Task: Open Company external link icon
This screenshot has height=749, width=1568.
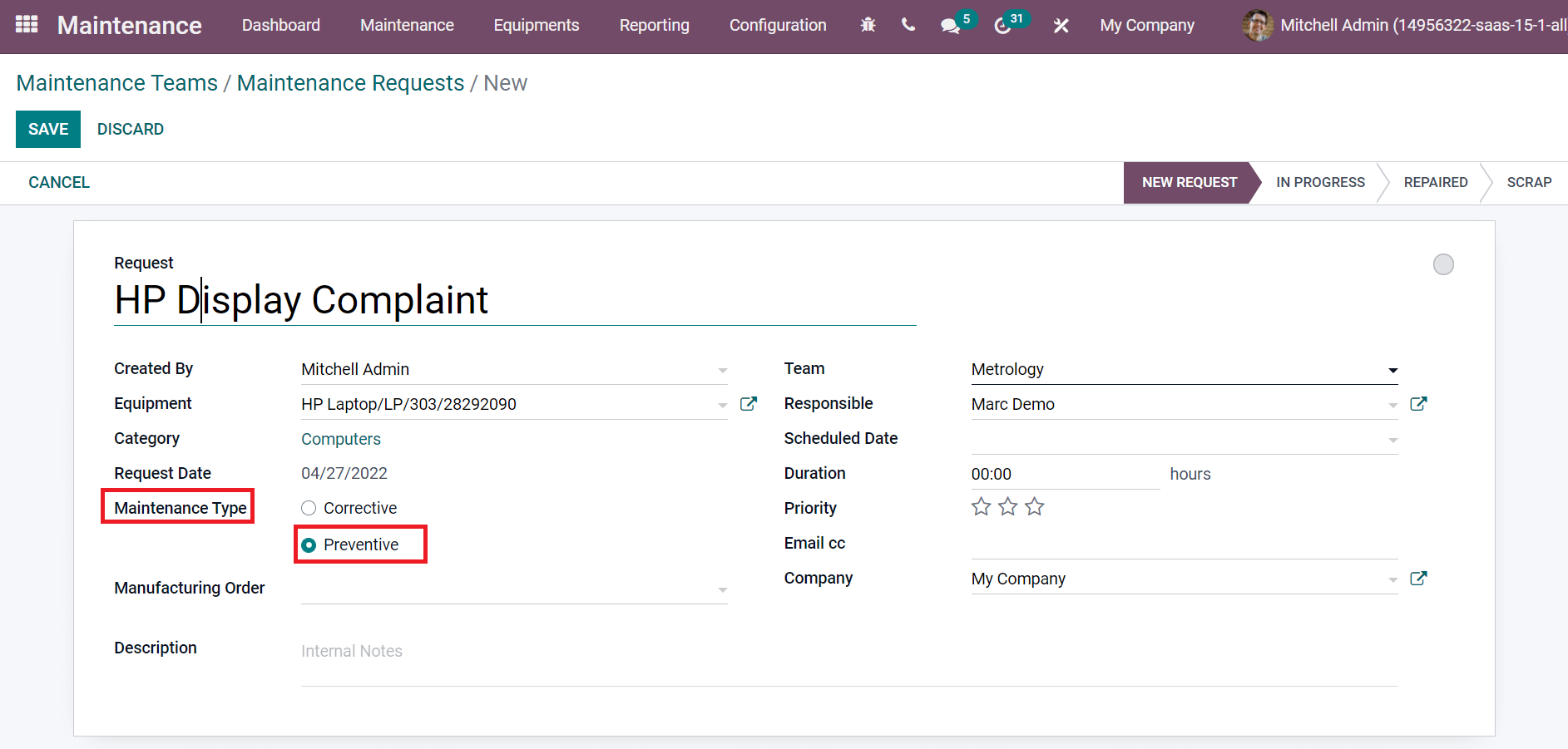Action: pyautogui.click(x=1418, y=579)
